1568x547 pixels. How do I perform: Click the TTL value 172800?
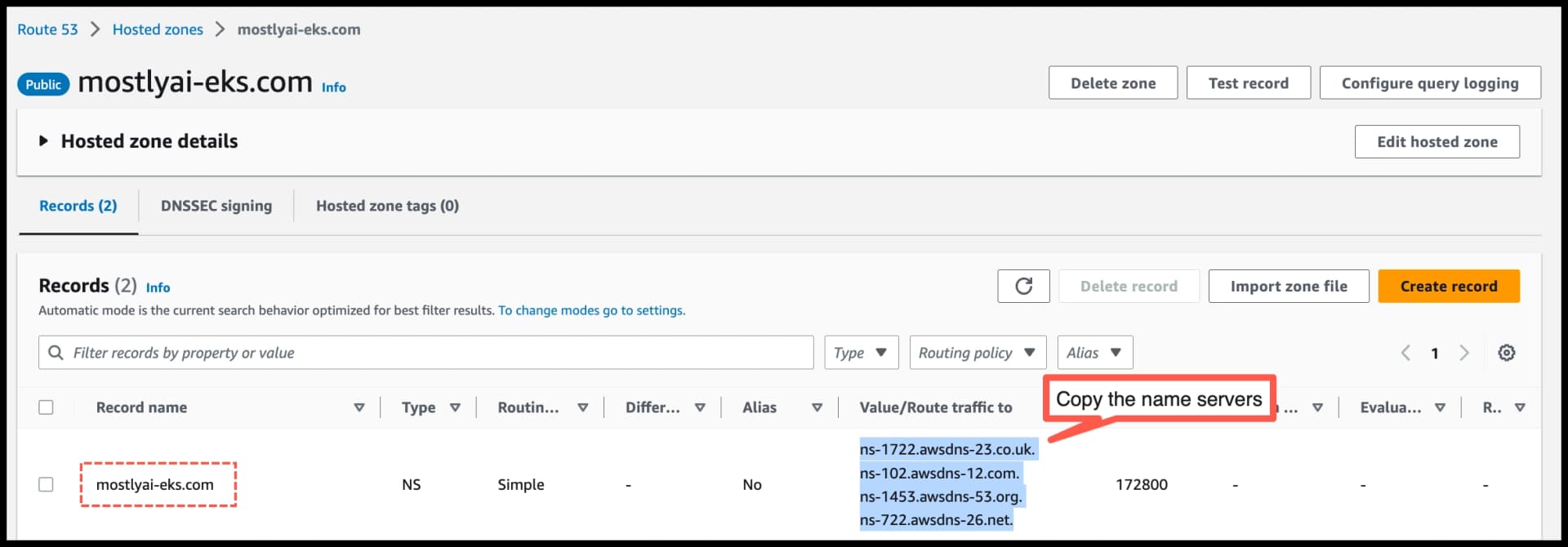click(x=1142, y=484)
